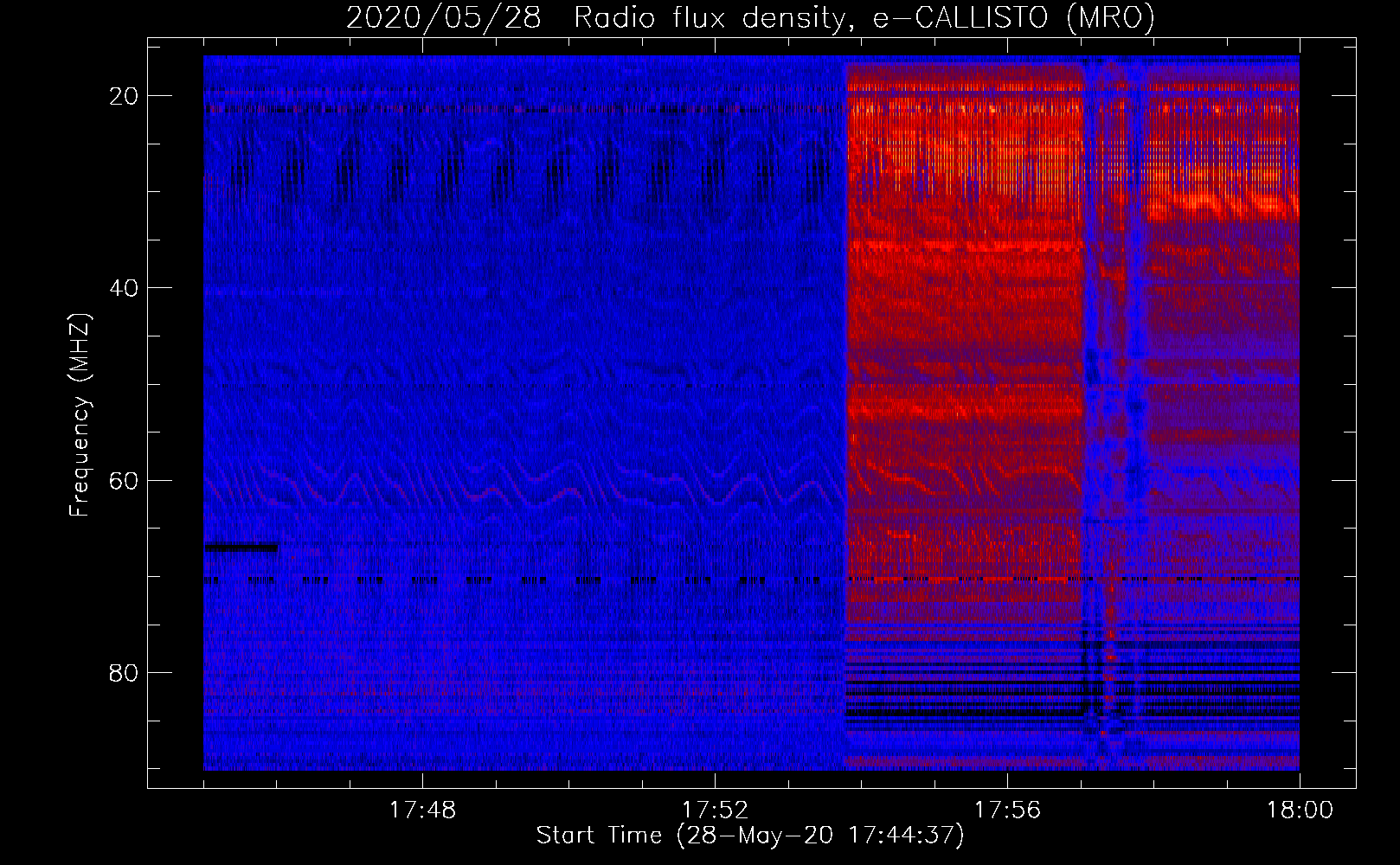1400x865 pixels.
Task: Click the "17:52" time tick label
Action: (715, 811)
